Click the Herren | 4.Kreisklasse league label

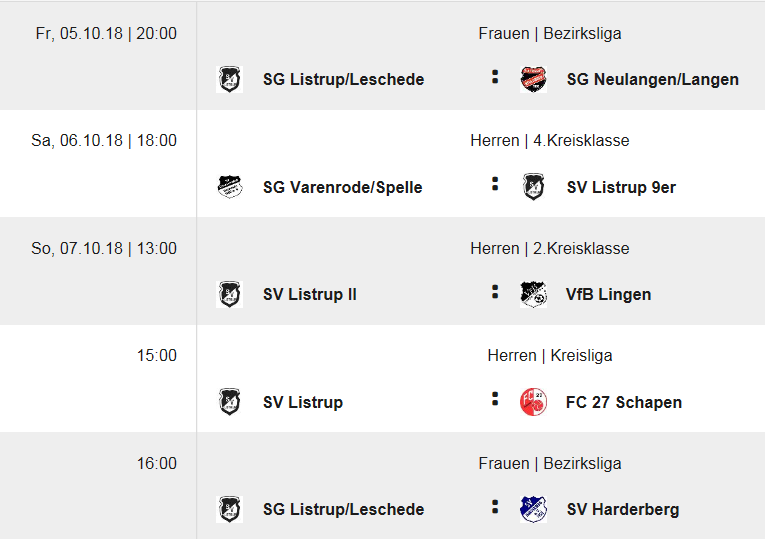[x=550, y=141]
